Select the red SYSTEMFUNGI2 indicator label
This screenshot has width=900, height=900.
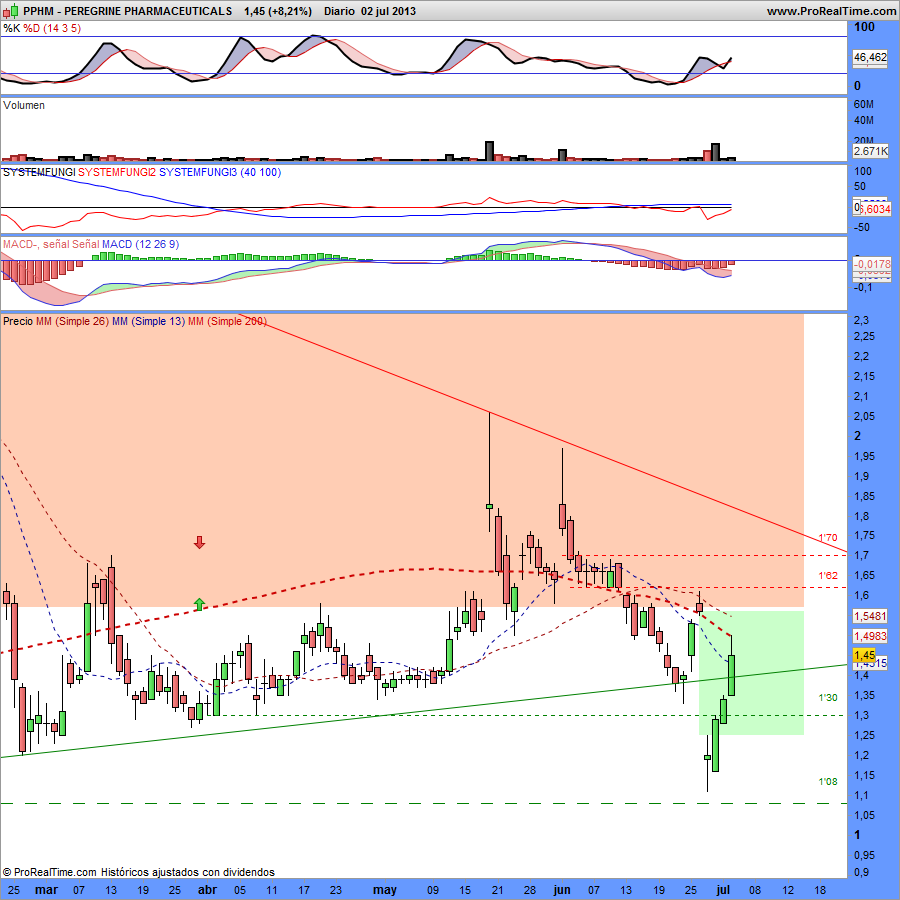[x=117, y=172]
